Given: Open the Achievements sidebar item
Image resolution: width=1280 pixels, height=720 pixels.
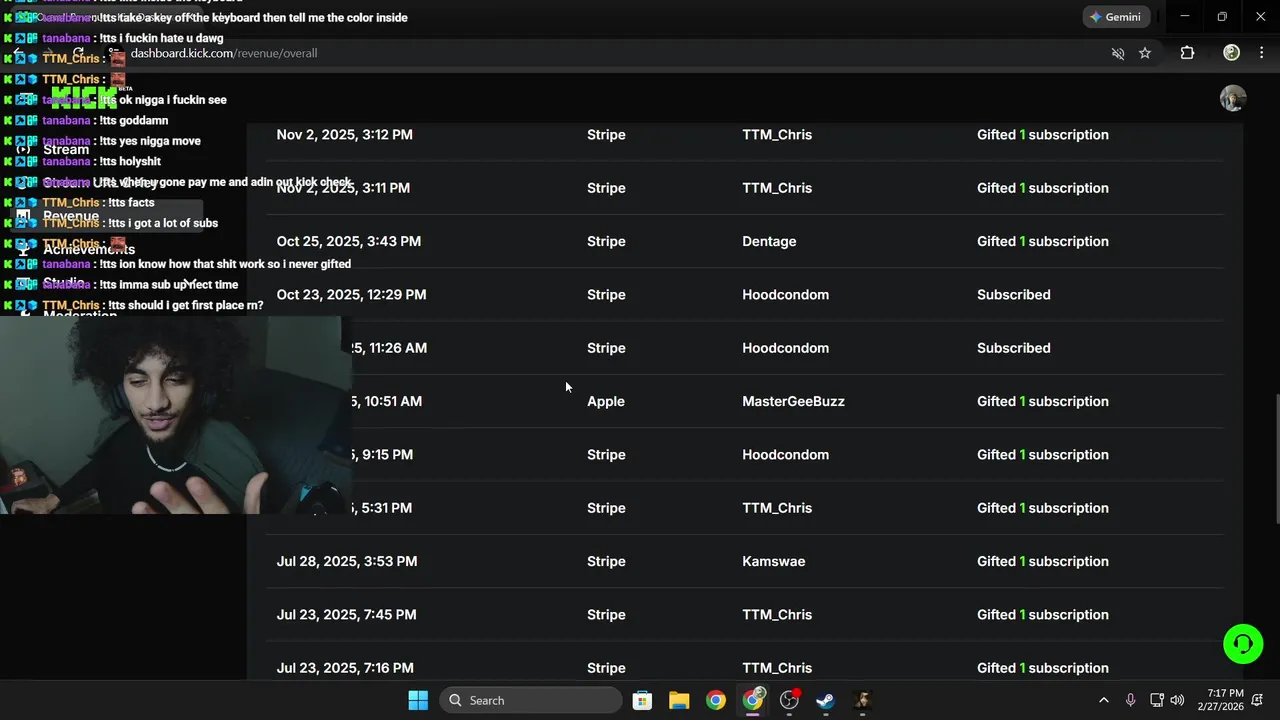Looking at the screenshot, I should tap(89, 249).
